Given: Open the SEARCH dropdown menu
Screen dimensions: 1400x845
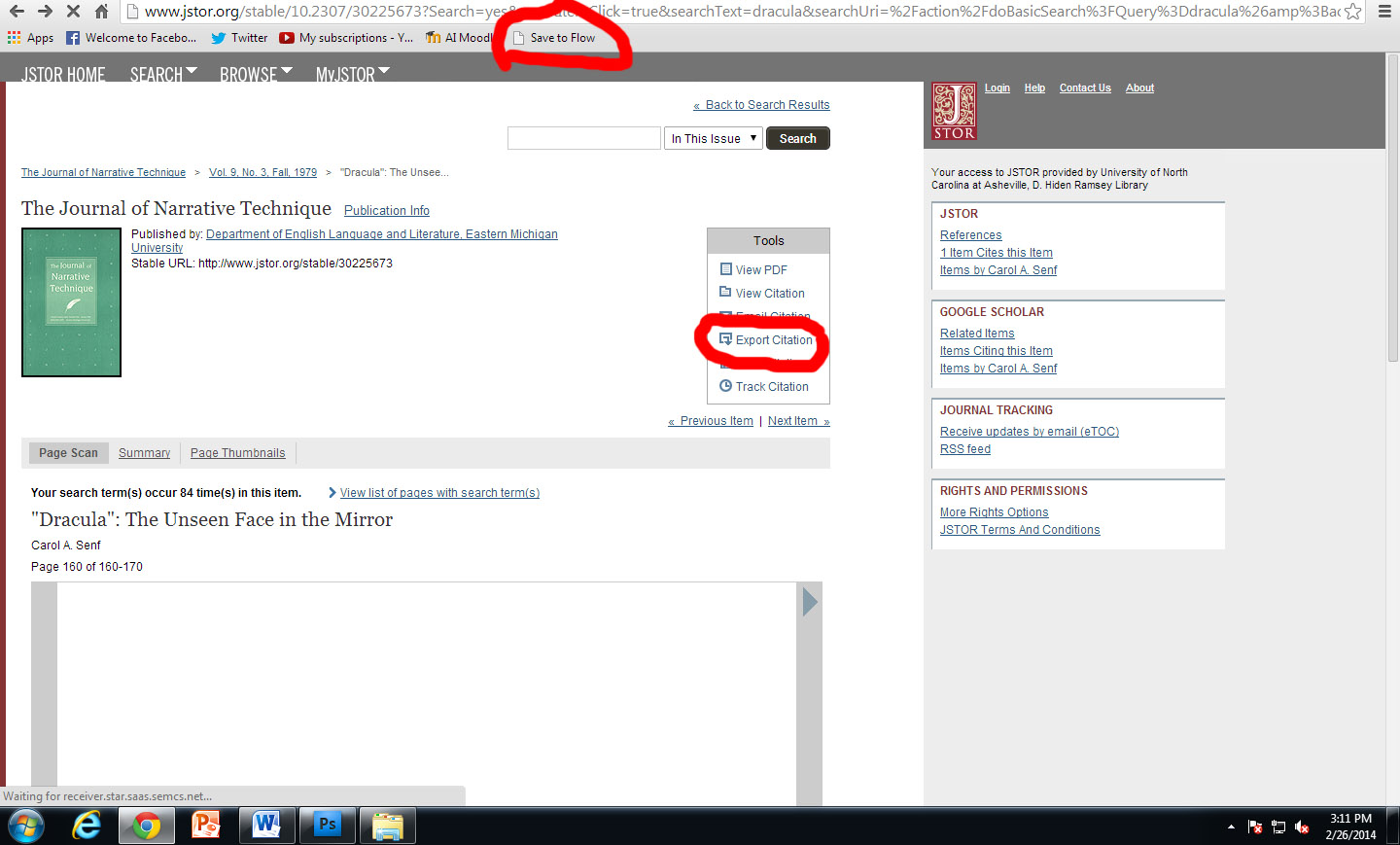Looking at the screenshot, I should [163, 74].
